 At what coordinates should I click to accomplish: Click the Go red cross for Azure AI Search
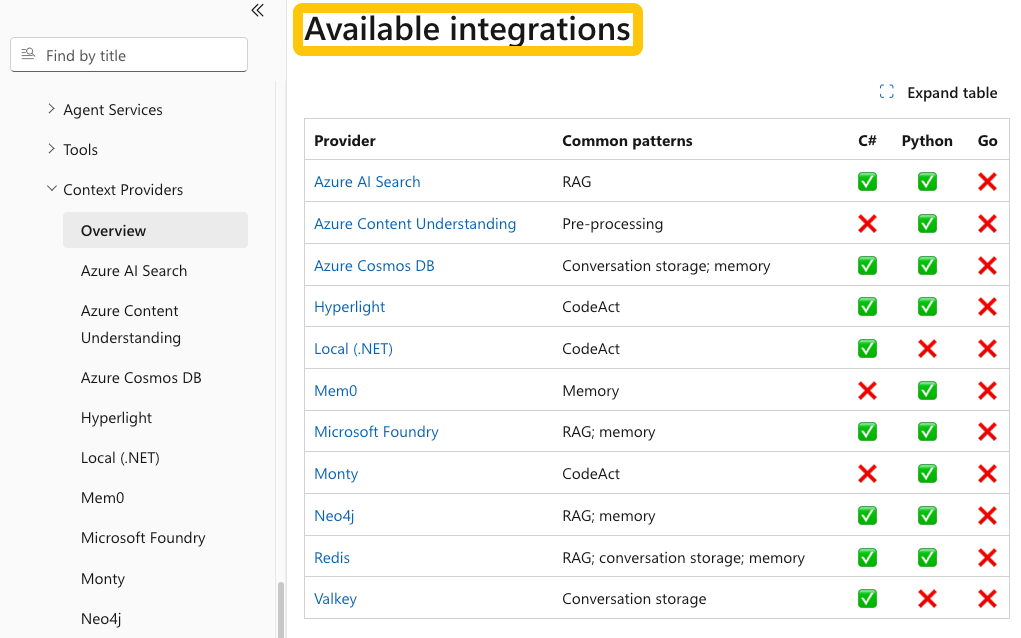point(987,182)
